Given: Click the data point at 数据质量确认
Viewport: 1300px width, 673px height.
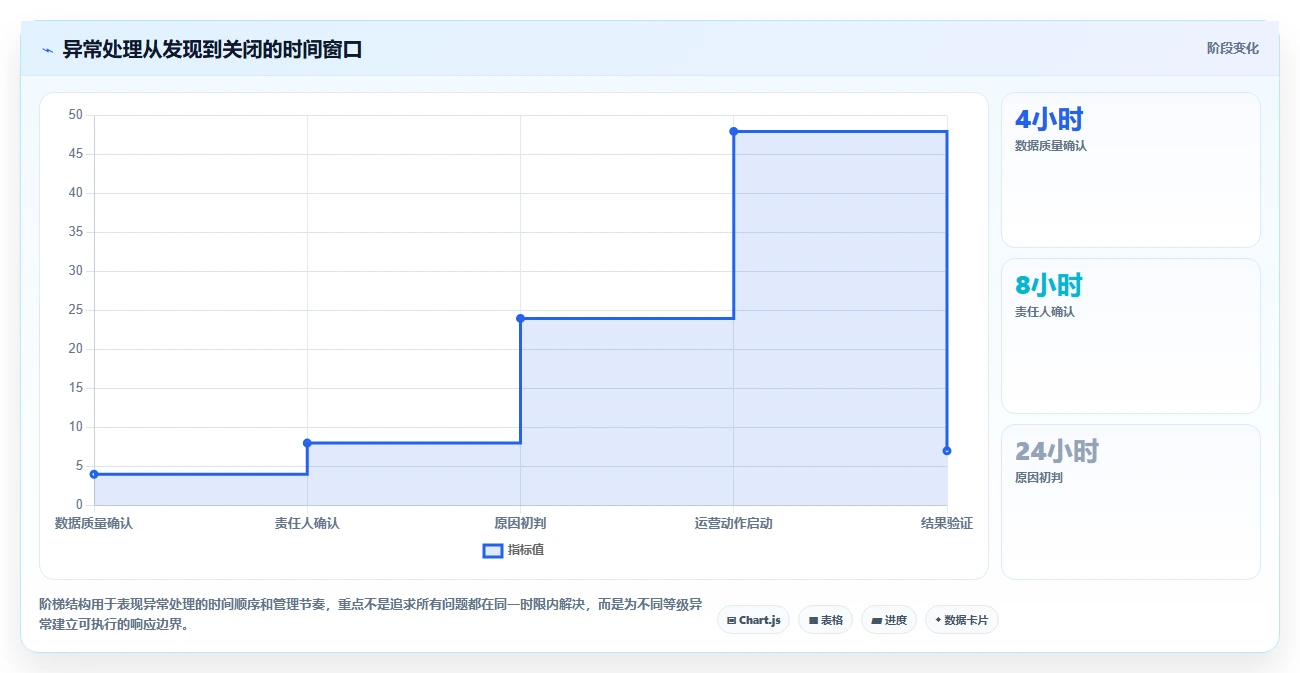Looking at the screenshot, I should (94, 474).
